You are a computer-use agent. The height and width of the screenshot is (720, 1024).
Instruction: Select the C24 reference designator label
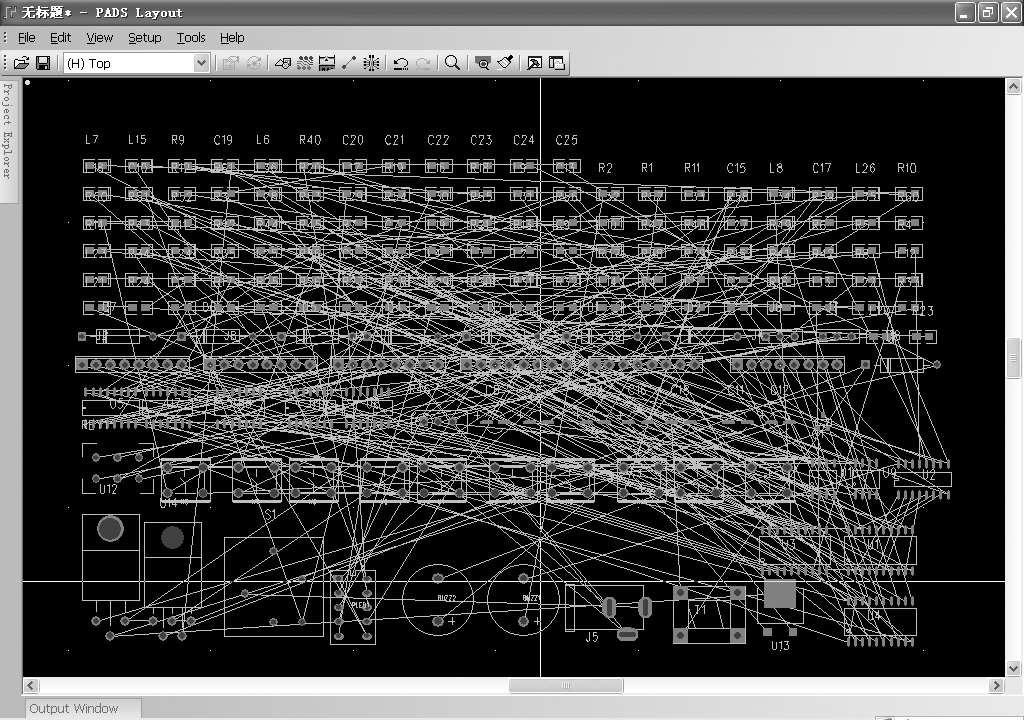coord(523,140)
